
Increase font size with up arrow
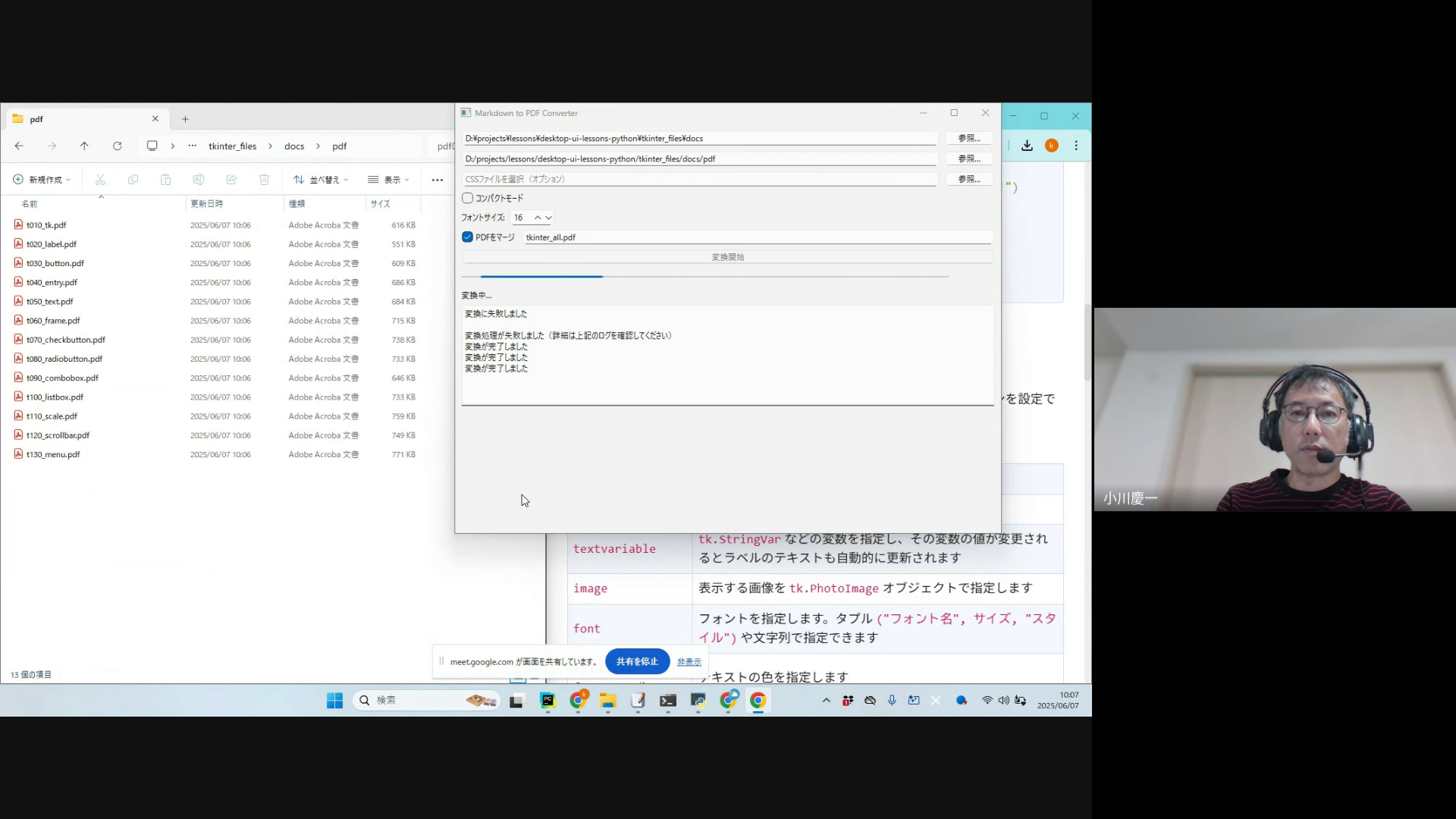(x=538, y=218)
